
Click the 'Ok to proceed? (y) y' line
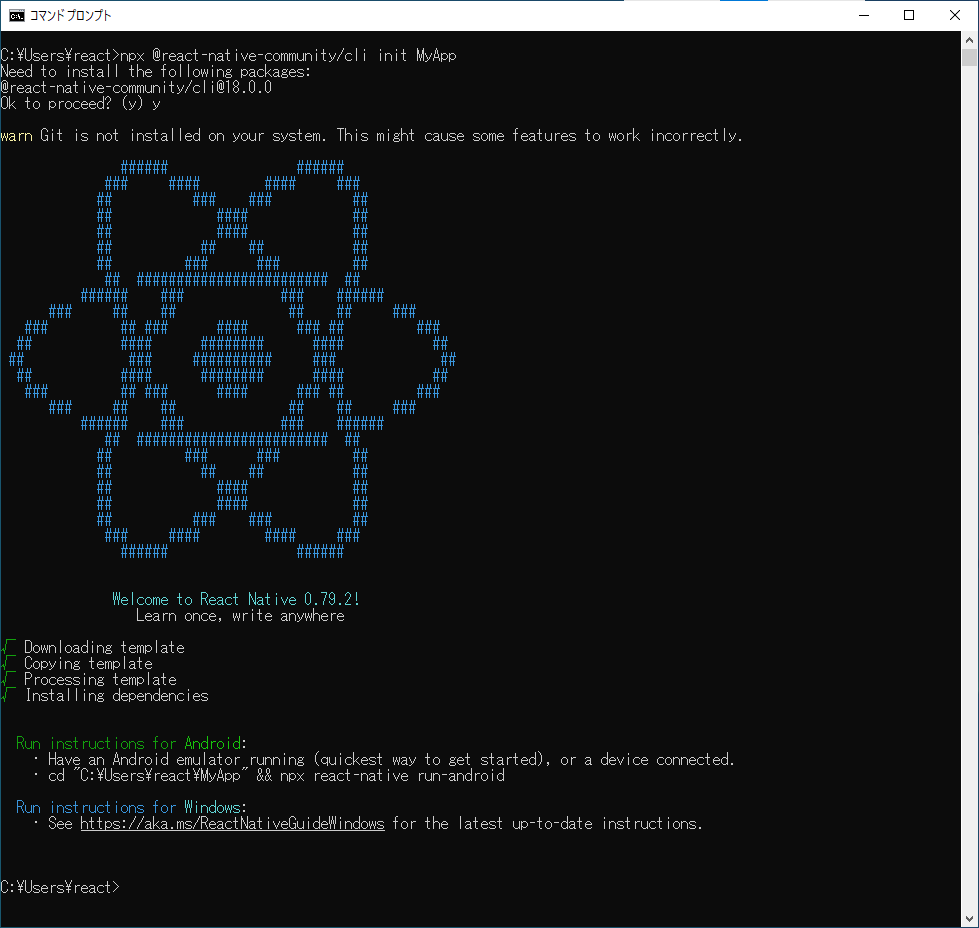81,104
